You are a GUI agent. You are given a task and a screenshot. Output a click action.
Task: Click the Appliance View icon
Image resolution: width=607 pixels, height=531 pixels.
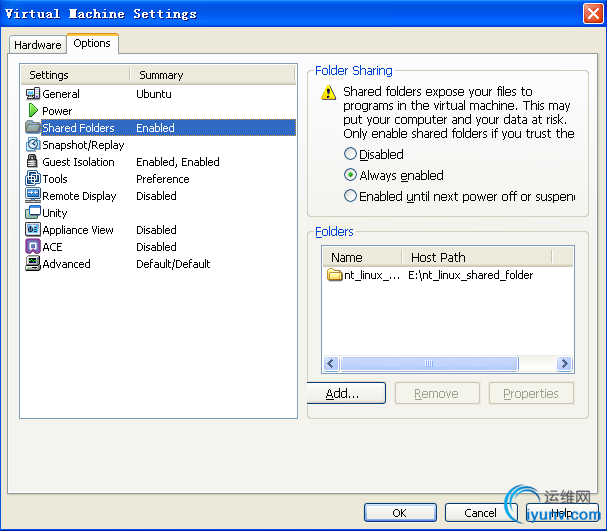[33, 229]
